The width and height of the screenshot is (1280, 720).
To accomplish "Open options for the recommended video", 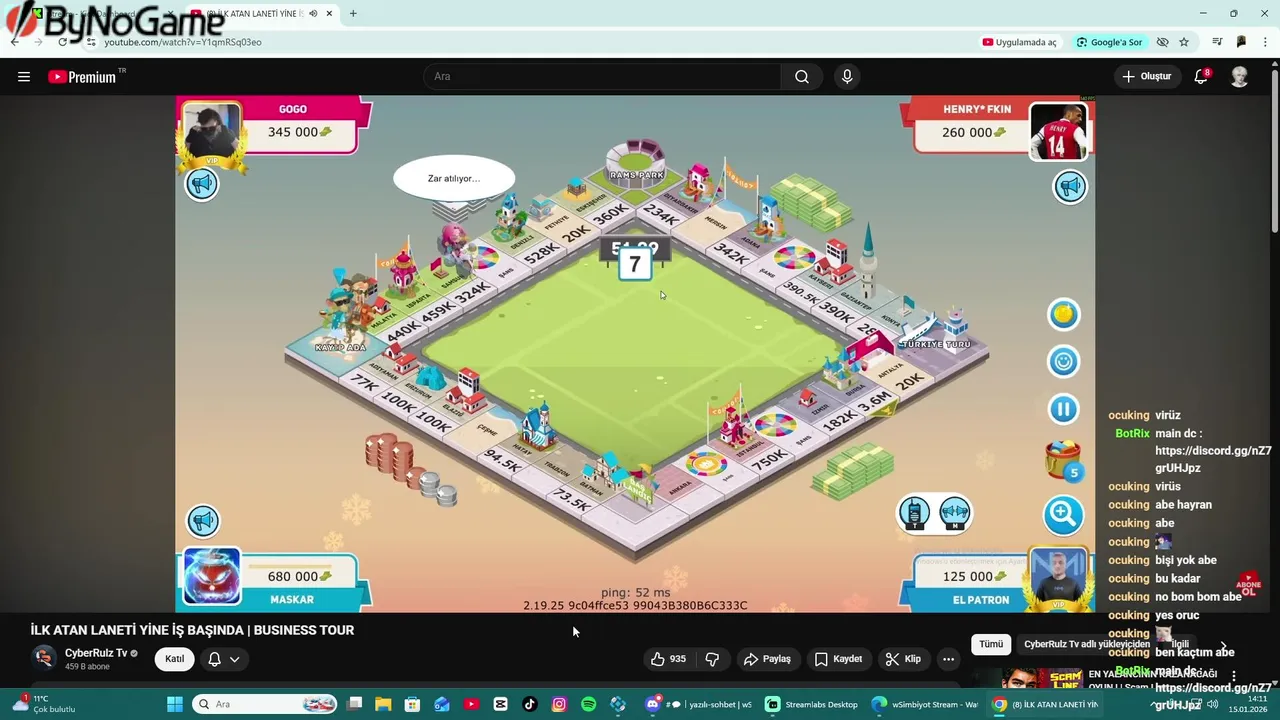I will point(1234,677).
